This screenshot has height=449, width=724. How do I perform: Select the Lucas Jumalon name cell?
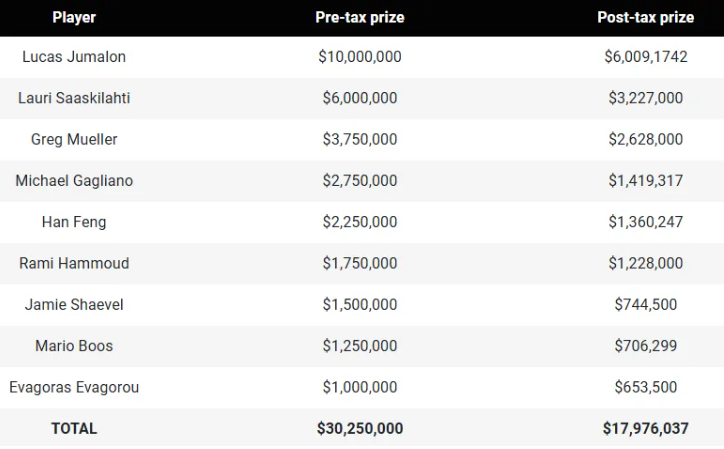point(74,57)
